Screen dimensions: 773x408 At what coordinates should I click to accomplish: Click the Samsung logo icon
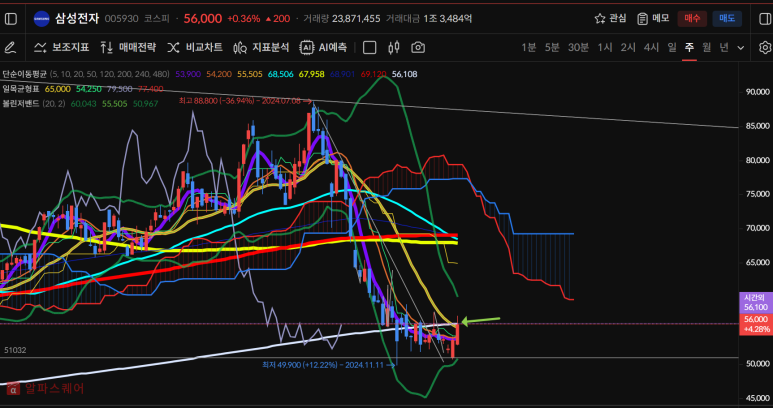coord(41,19)
